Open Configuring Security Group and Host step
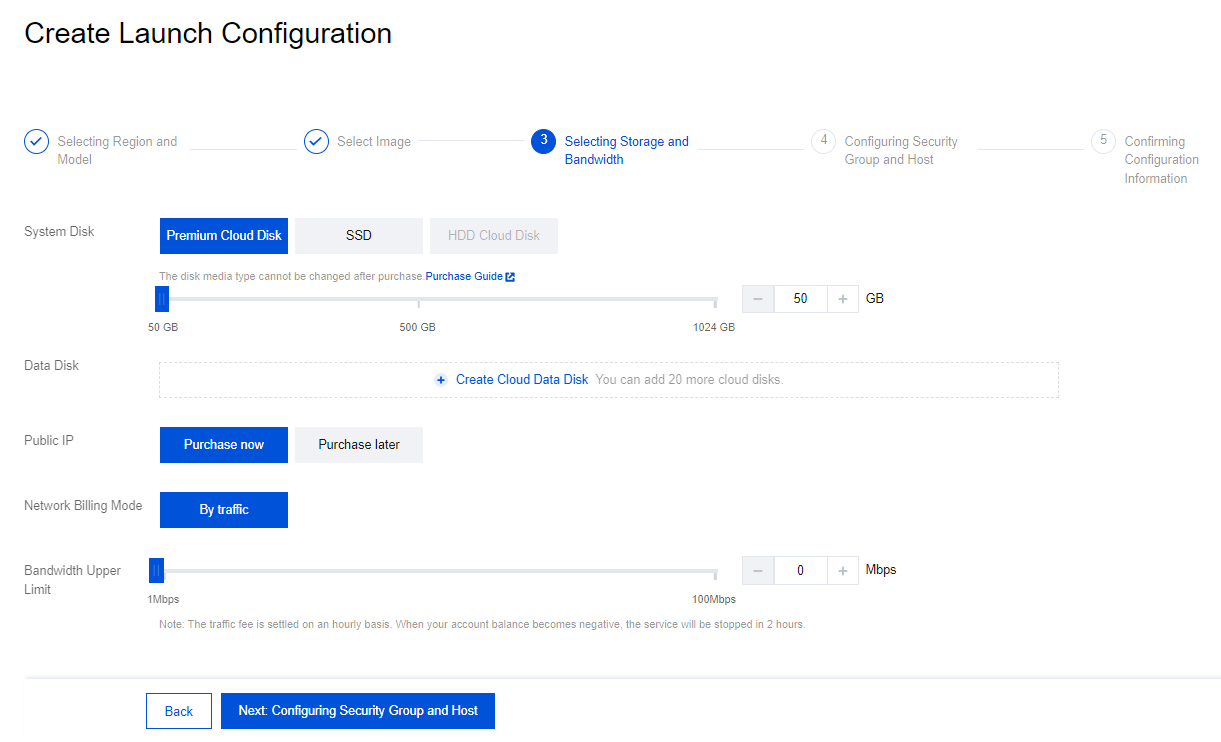Viewport: 1221px width, 742px height. [901, 151]
